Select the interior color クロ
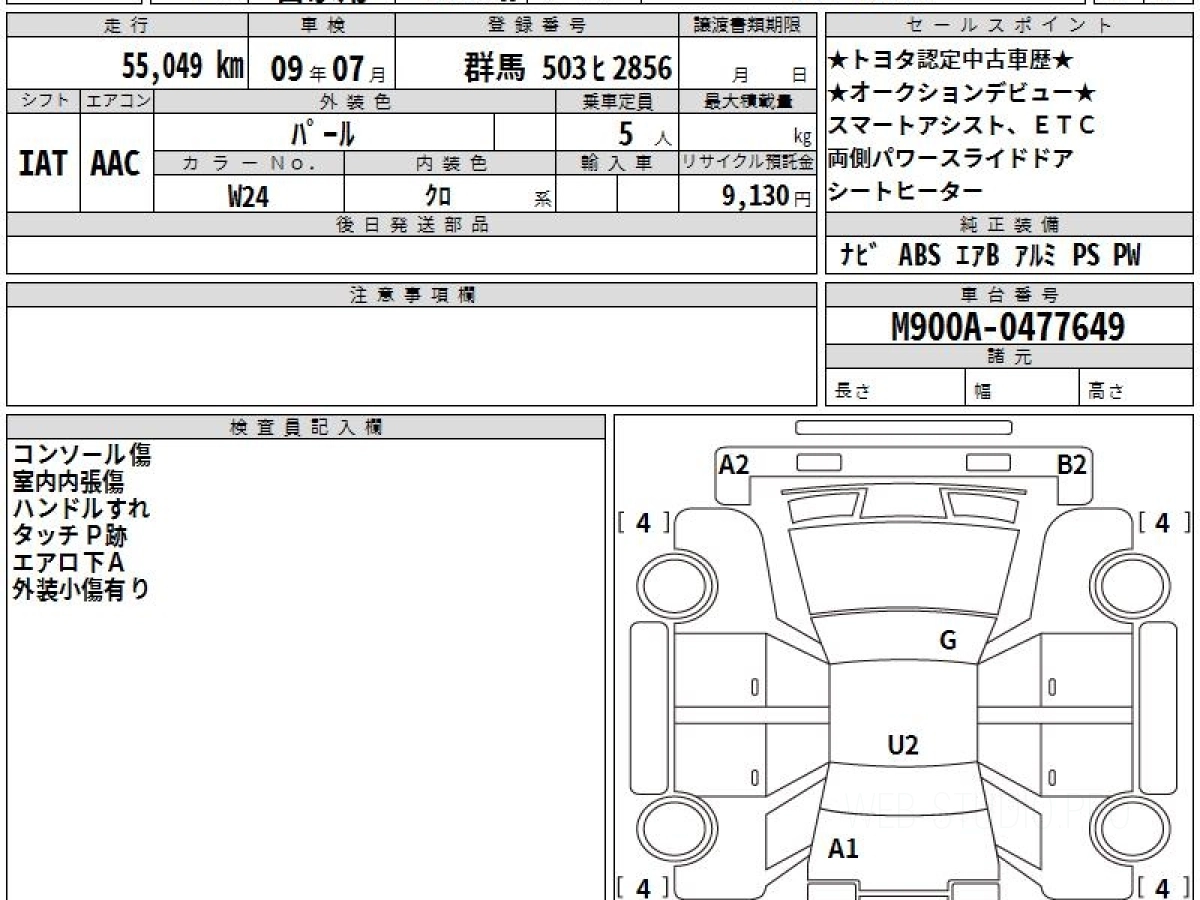1200x900 pixels. [438, 196]
